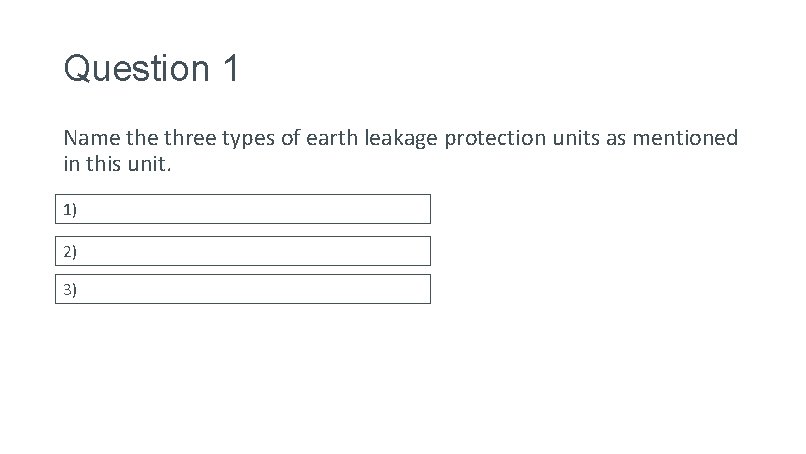Click the first answer input box
The height and width of the screenshot is (454, 806).
pos(242,209)
